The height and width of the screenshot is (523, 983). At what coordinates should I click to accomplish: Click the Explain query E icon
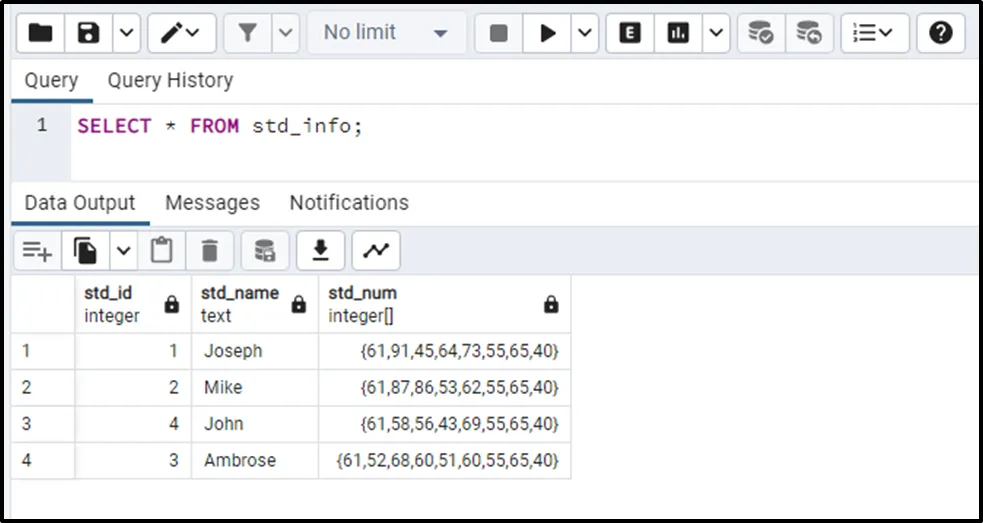(630, 33)
